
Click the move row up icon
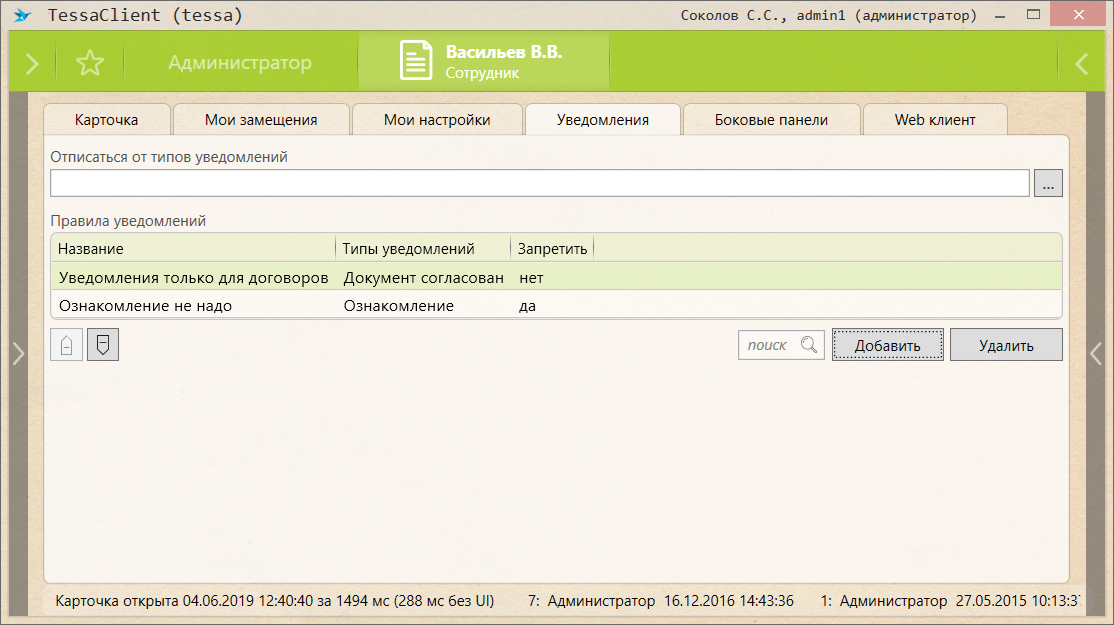click(x=66, y=345)
